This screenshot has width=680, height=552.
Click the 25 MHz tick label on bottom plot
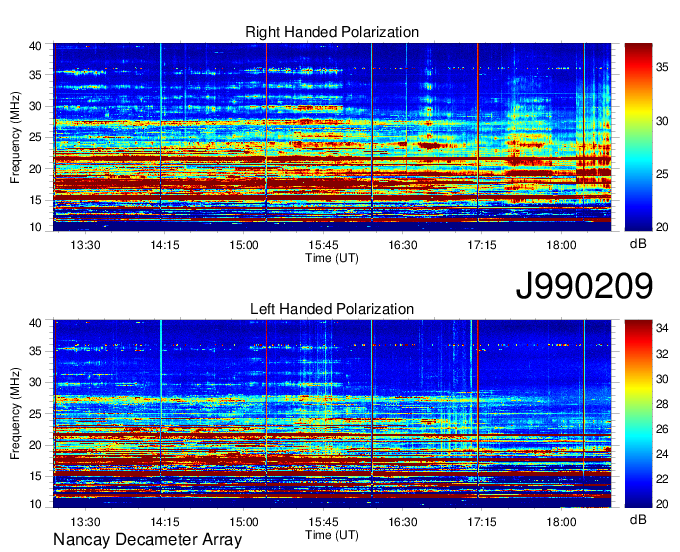pyautogui.click(x=35, y=414)
